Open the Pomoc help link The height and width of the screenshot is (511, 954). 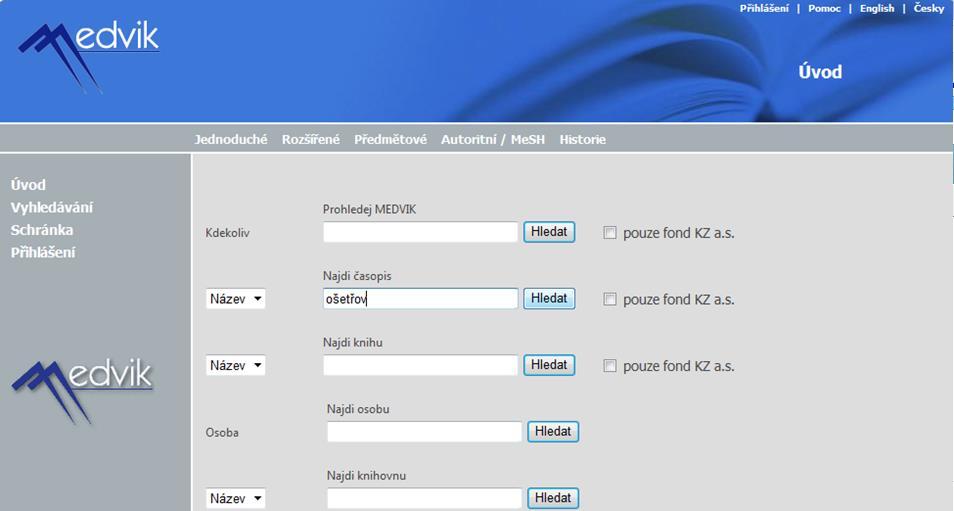coord(824,9)
